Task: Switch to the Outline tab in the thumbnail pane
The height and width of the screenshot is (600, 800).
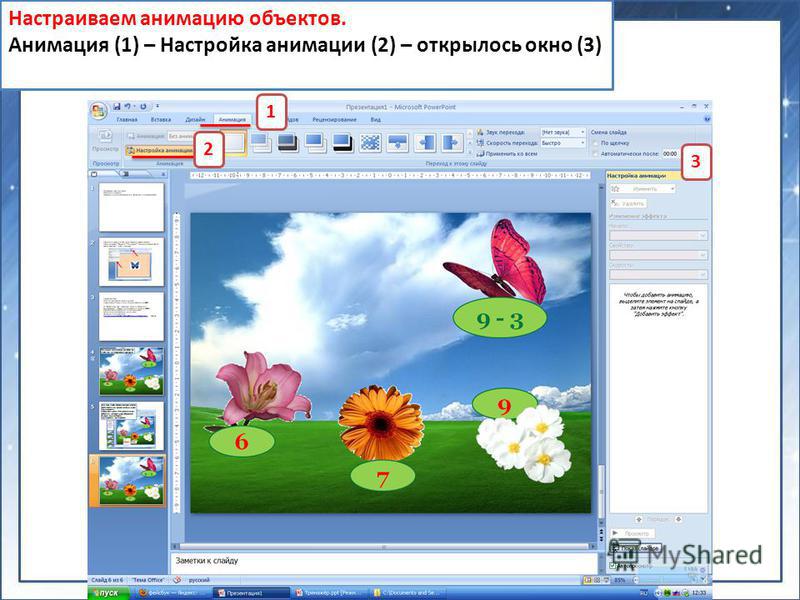Action: coord(127,174)
